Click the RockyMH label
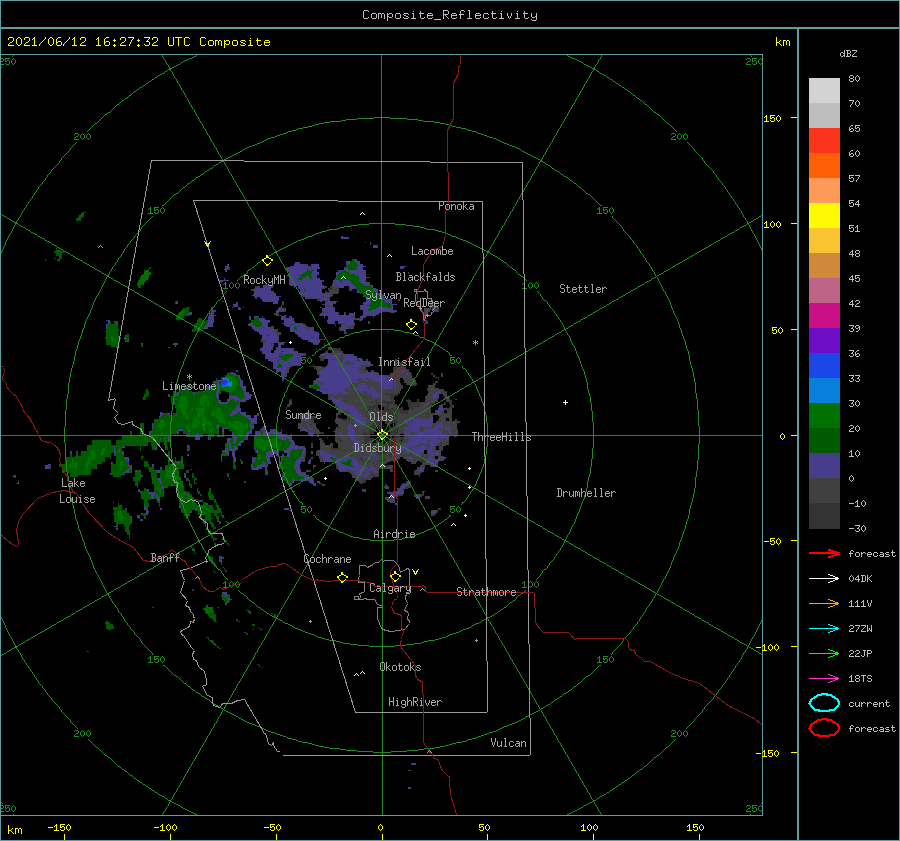The width and height of the screenshot is (900, 841). (x=263, y=280)
